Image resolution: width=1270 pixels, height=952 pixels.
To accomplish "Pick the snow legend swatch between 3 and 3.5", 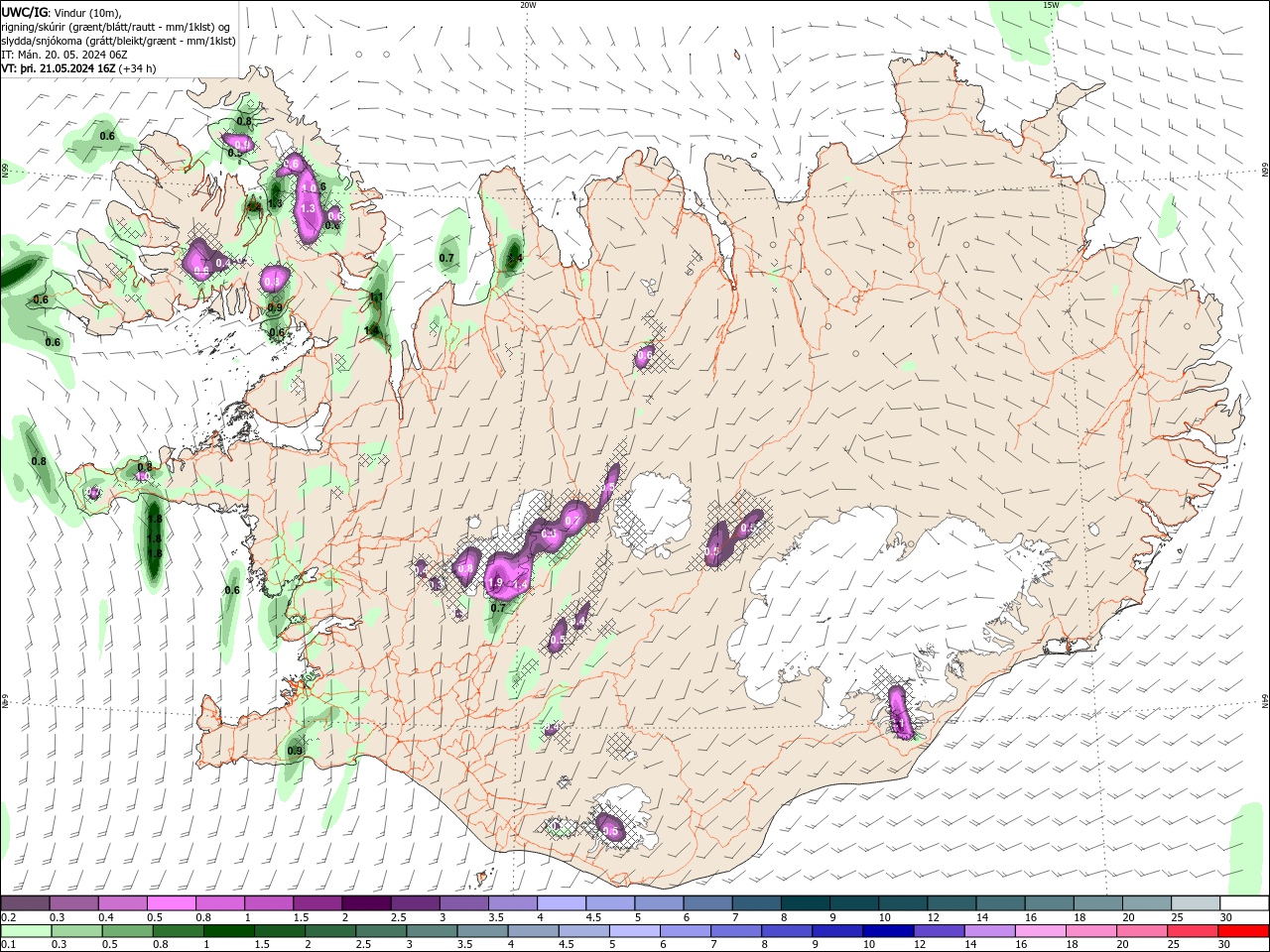I will click(462, 903).
